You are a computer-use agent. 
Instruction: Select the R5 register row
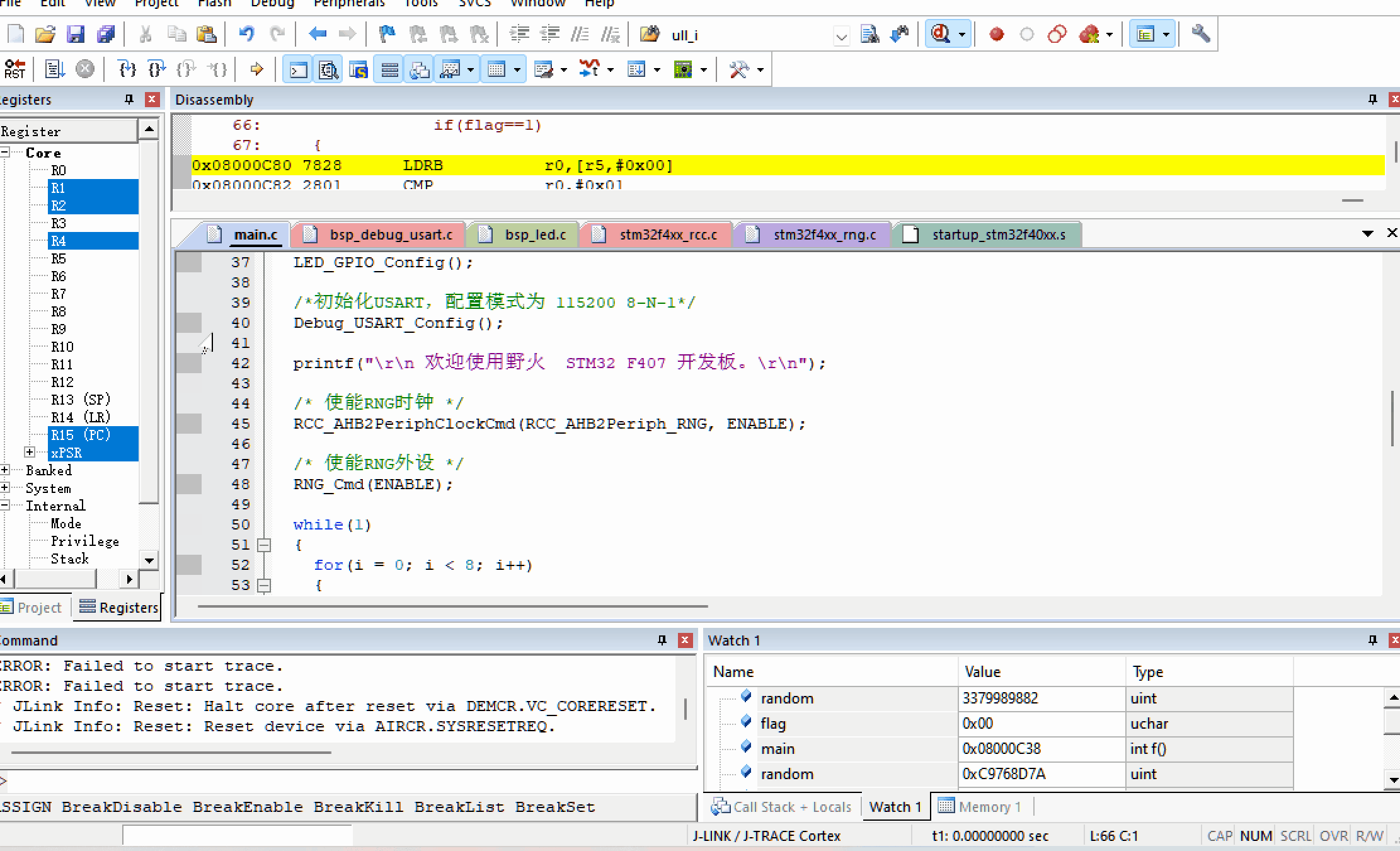tap(59, 258)
